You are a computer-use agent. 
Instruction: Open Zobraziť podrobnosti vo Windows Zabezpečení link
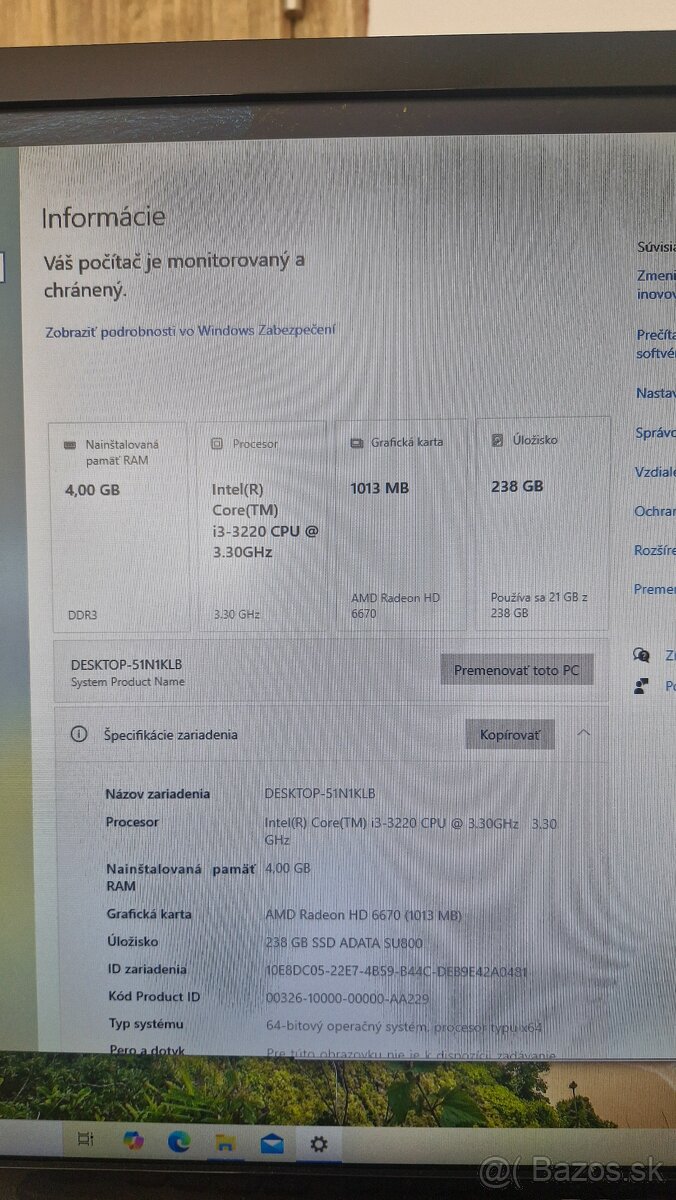[190, 331]
